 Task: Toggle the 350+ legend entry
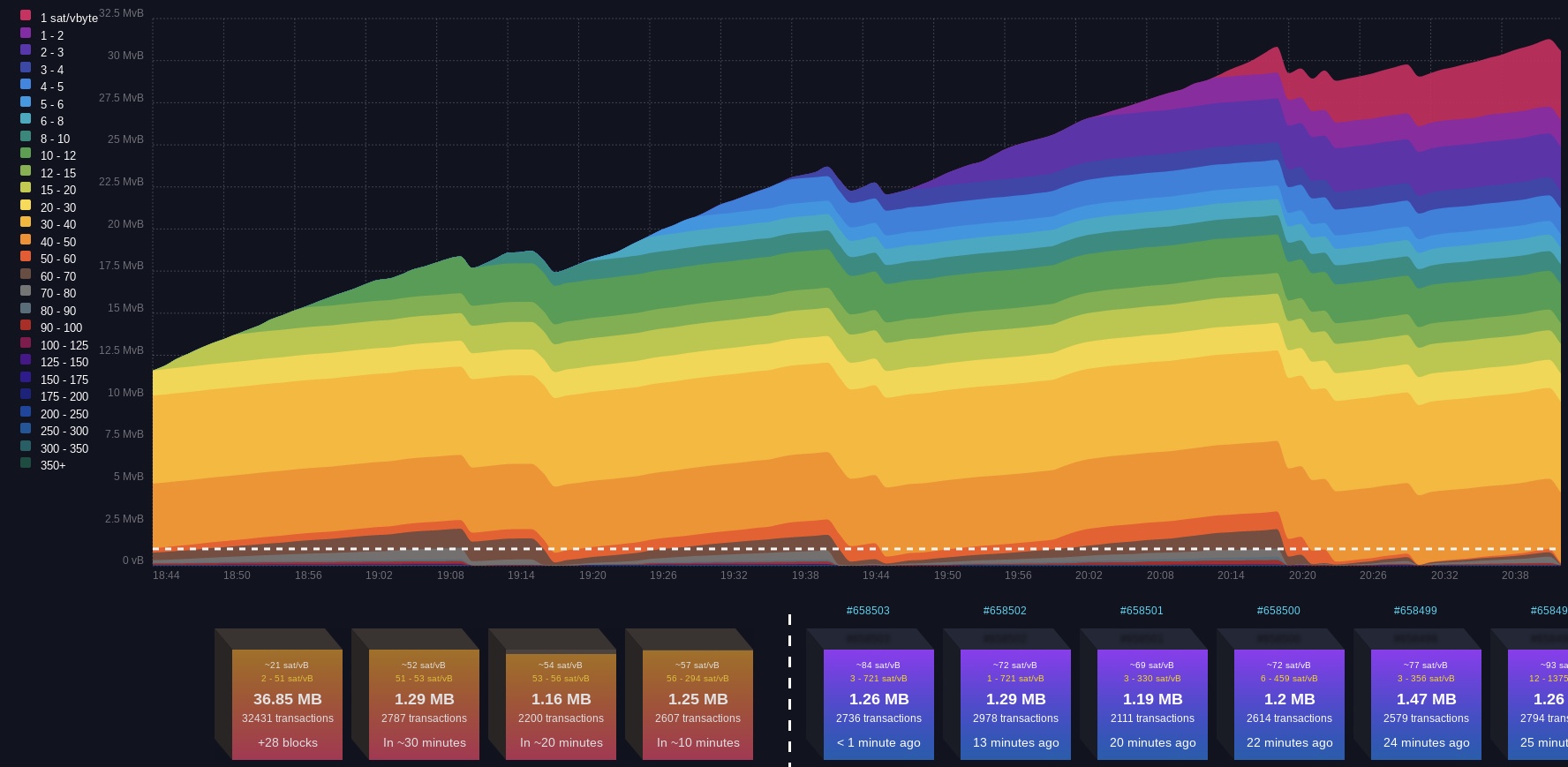click(x=42, y=465)
